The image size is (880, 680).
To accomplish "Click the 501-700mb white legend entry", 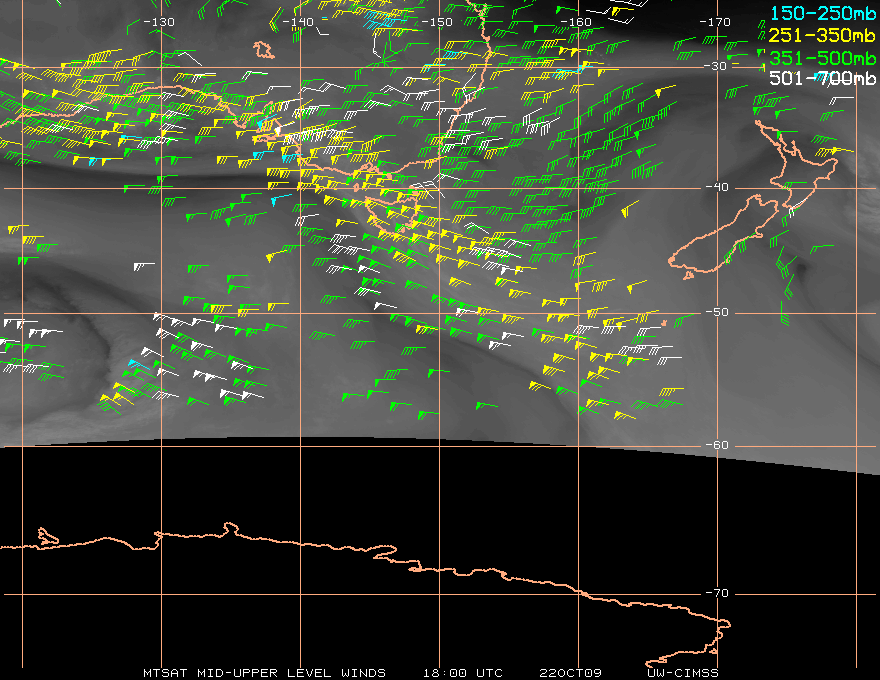I will [x=823, y=78].
